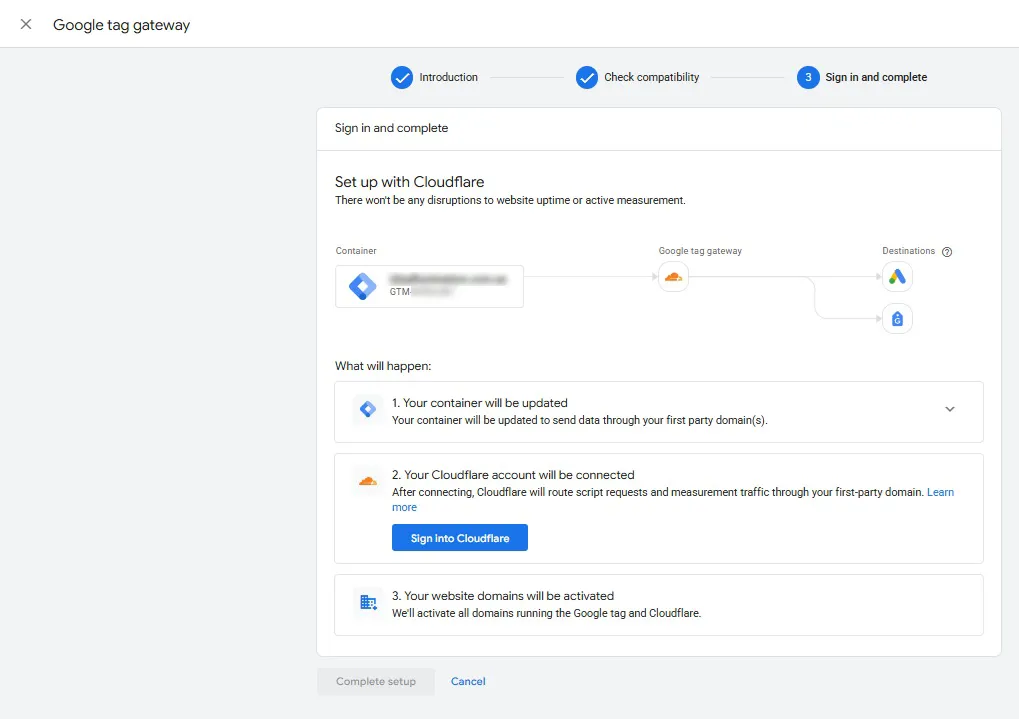Click the Tag Manager icon in Container card

363,286
